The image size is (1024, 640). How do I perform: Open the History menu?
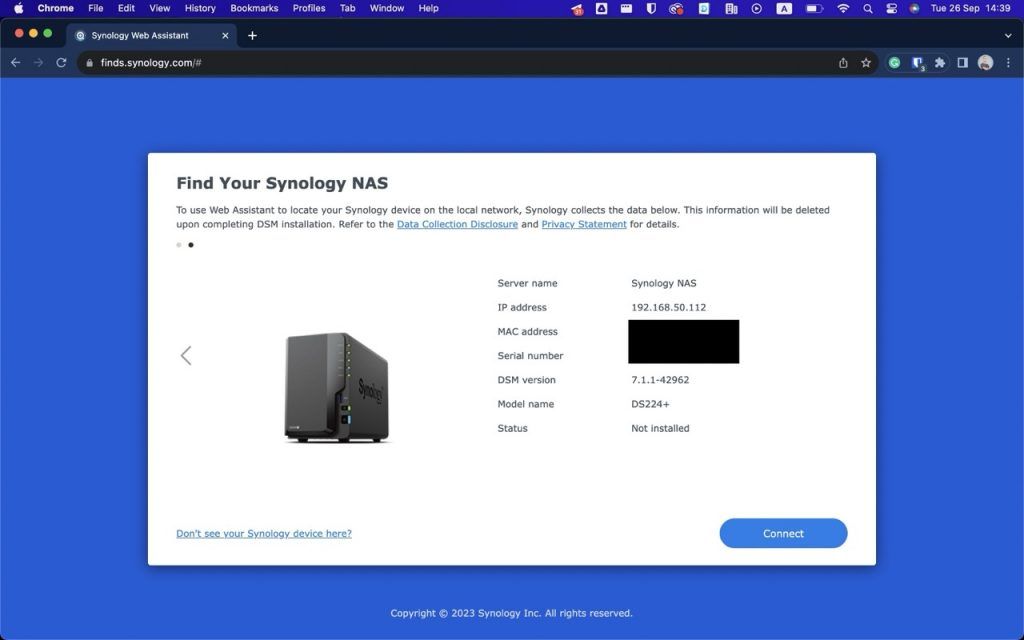[200, 8]
